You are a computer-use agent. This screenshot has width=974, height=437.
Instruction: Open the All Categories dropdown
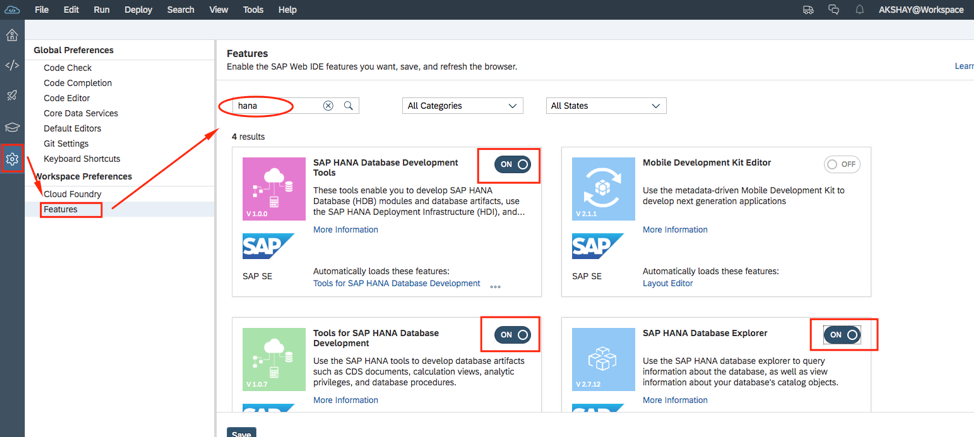pos(462,106)
